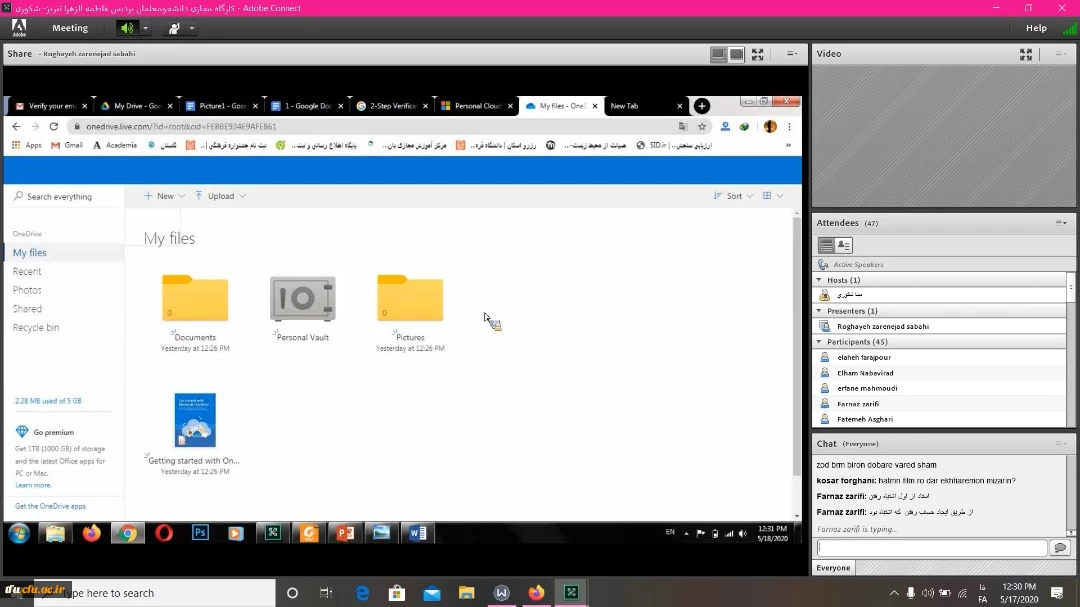1080x607 pixels.
Task: Click the send chat message icon
Action: 1060,548
